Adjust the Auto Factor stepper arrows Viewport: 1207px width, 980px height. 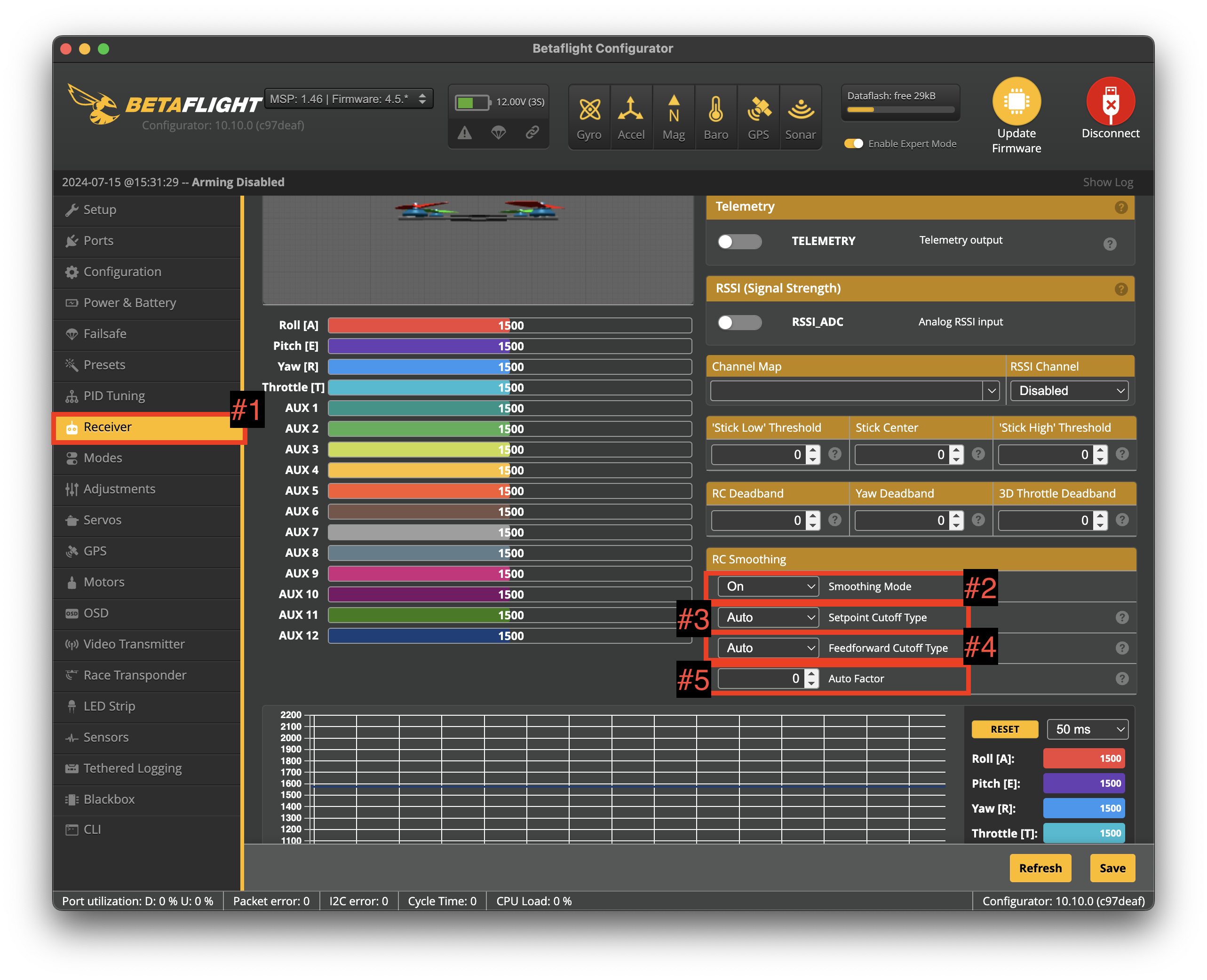click(x=810, y=679)
